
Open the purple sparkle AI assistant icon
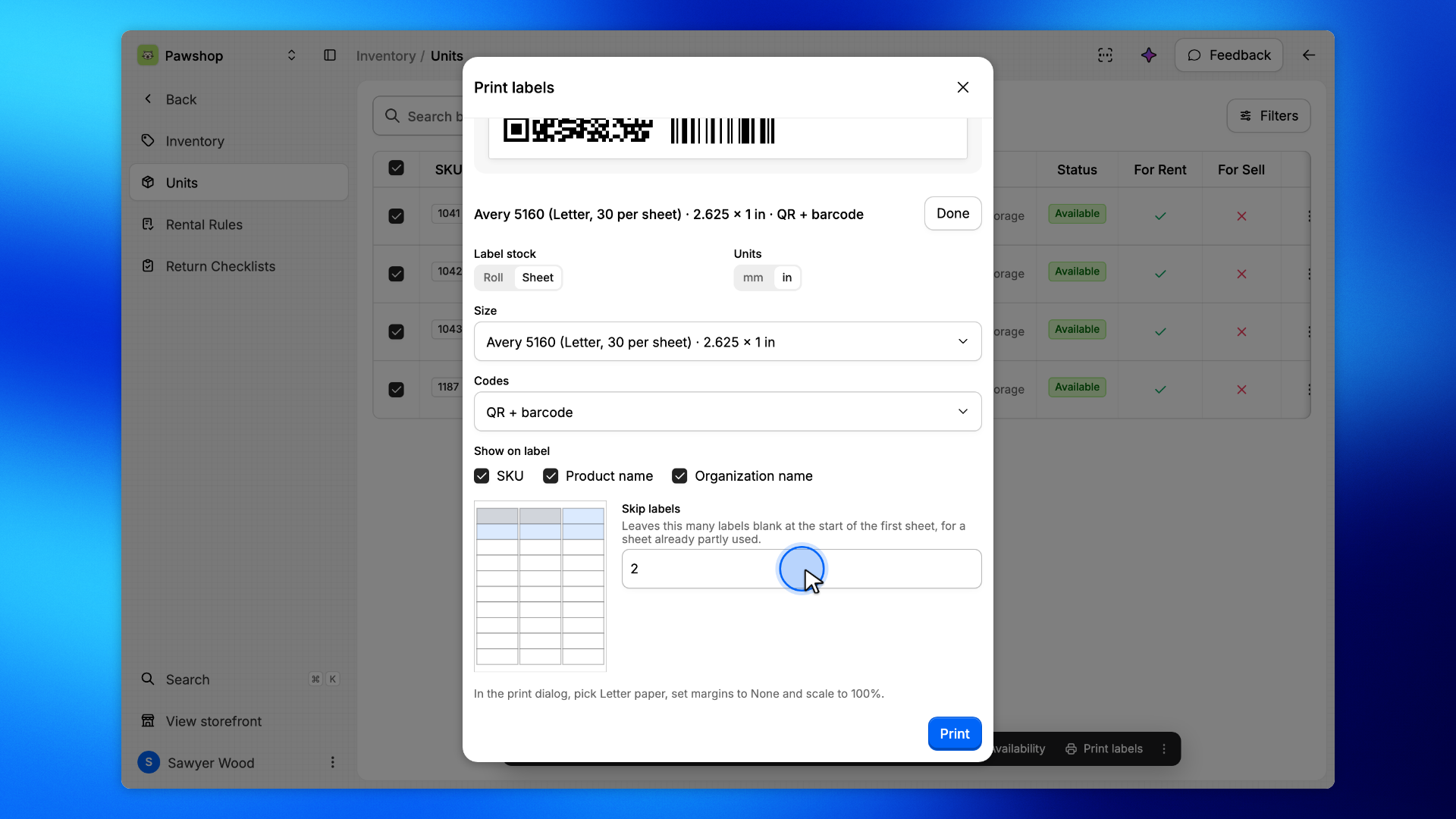tap(1149, 55)
